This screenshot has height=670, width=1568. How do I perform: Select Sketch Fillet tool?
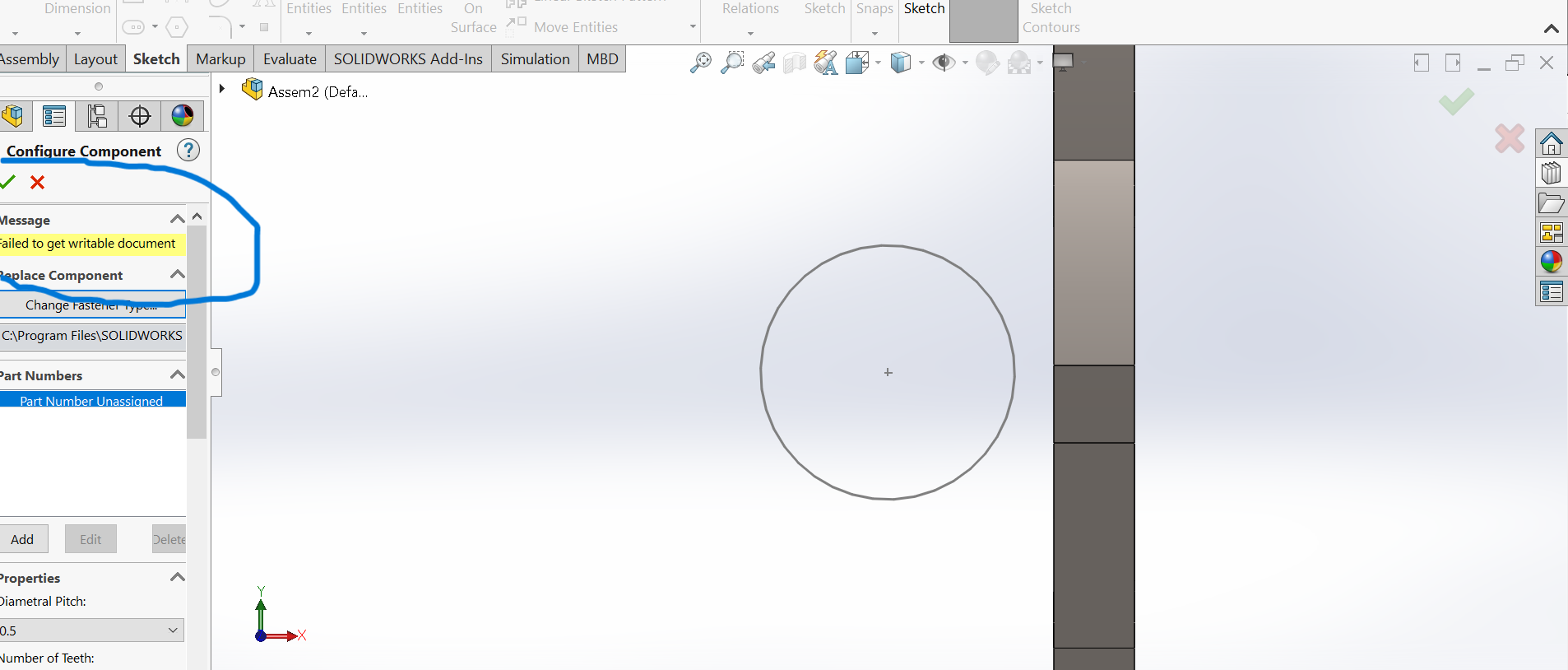(220, 27)
